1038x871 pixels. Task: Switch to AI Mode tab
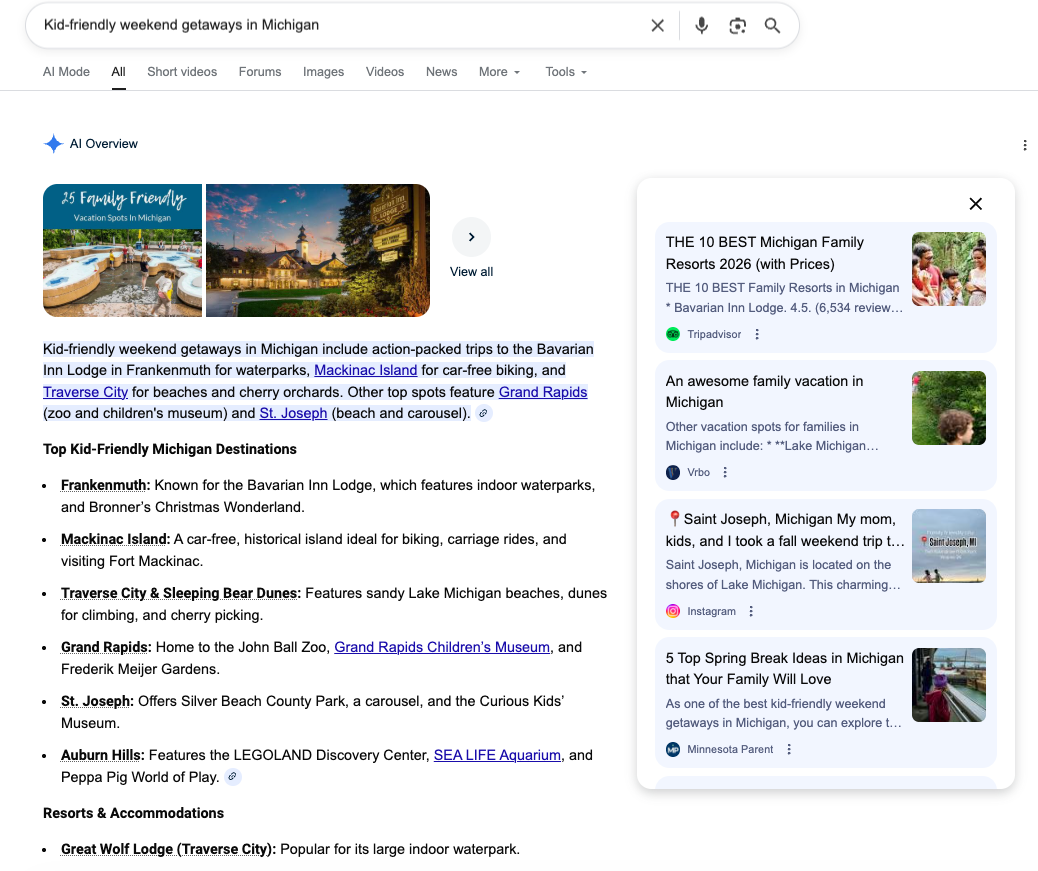(66, 72)
